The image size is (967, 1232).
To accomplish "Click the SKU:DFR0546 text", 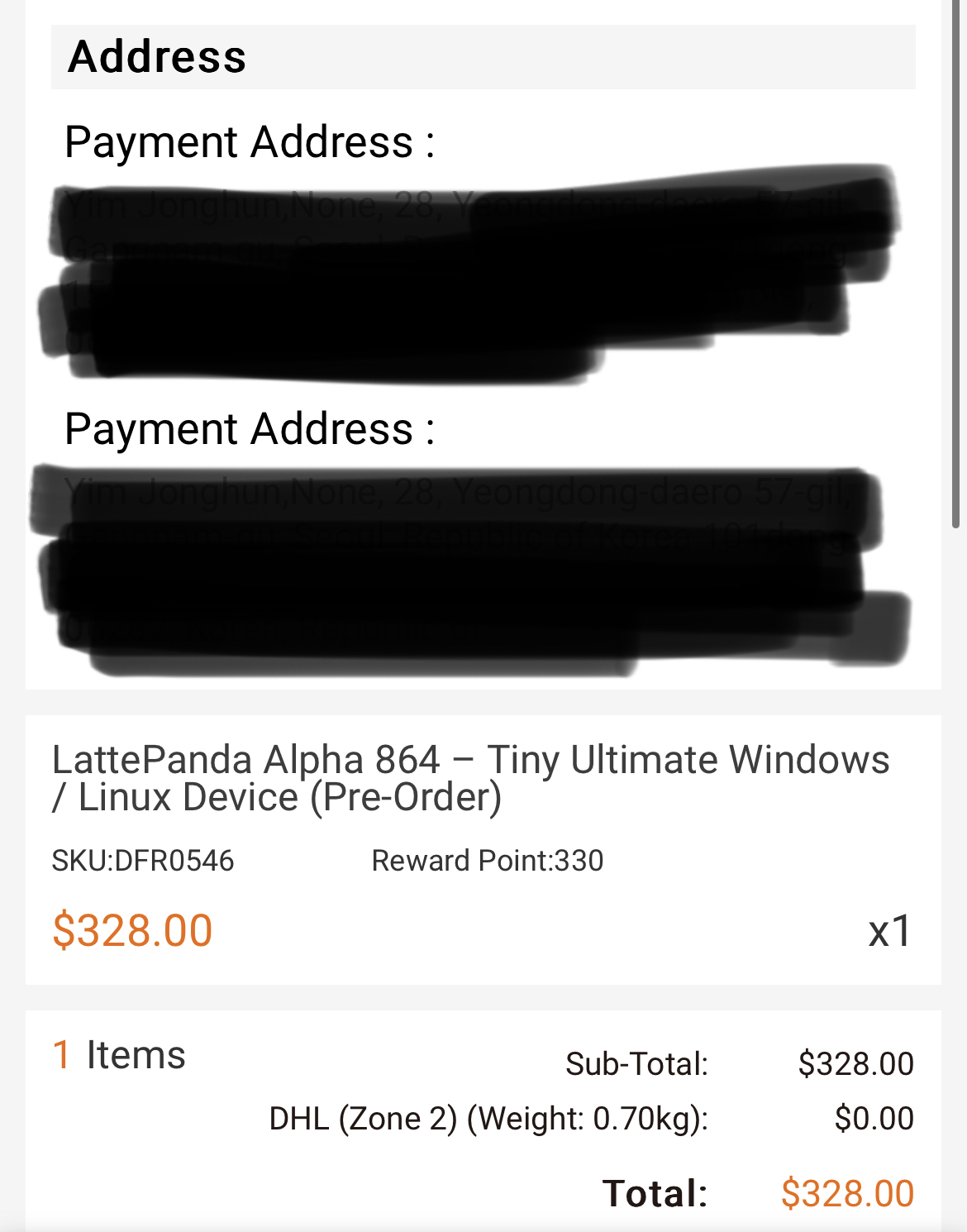I will 143,861.
